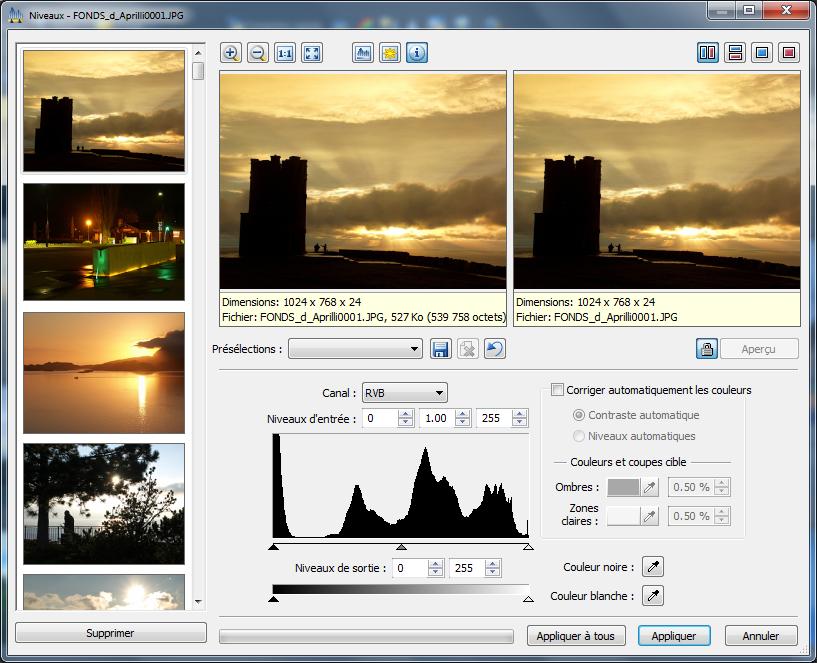Toggle the histogram display icon

pyautogui.click(x=363, y=53)
